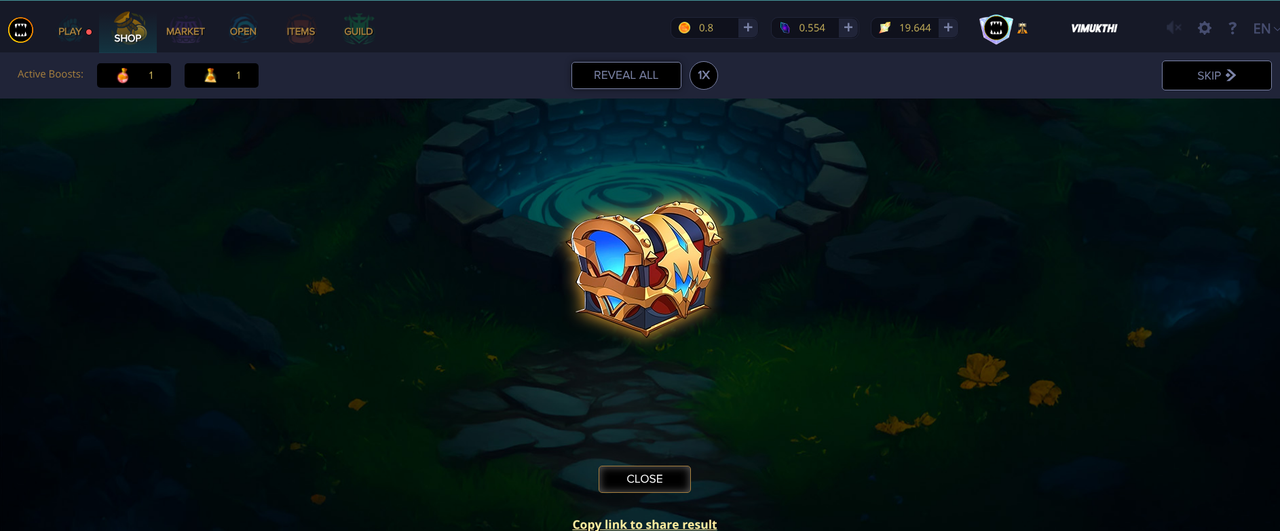Add more of the orange coin currency
Viewport: 1280px width, 531px height.
748,28
